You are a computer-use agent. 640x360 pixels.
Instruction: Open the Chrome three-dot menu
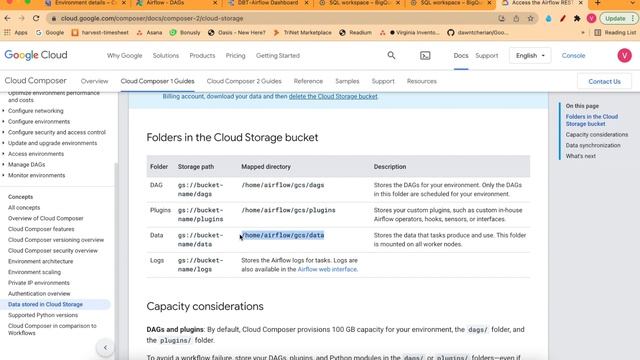pyautogui.click(x=633, y=18)
